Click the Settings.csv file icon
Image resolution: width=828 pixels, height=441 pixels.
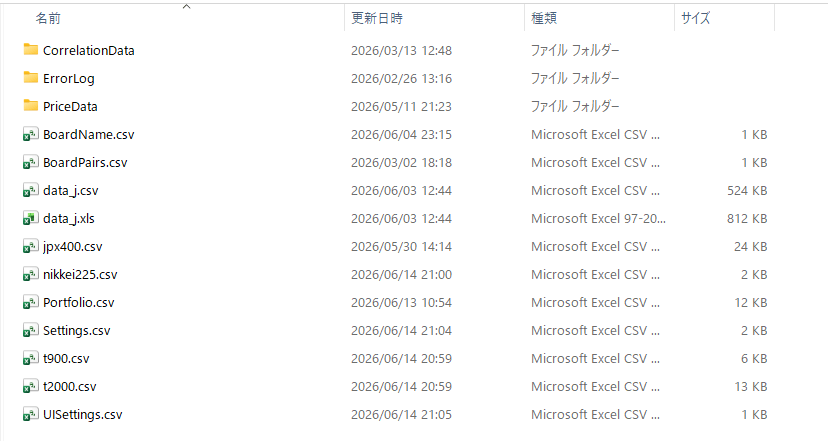pos(31,330)
